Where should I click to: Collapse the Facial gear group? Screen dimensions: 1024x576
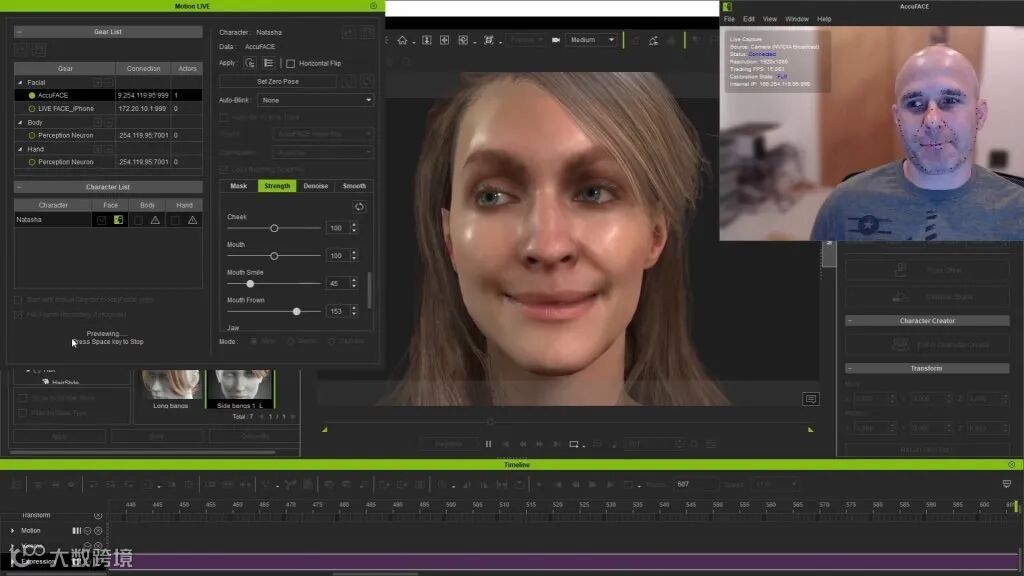(x=19, y=82)
